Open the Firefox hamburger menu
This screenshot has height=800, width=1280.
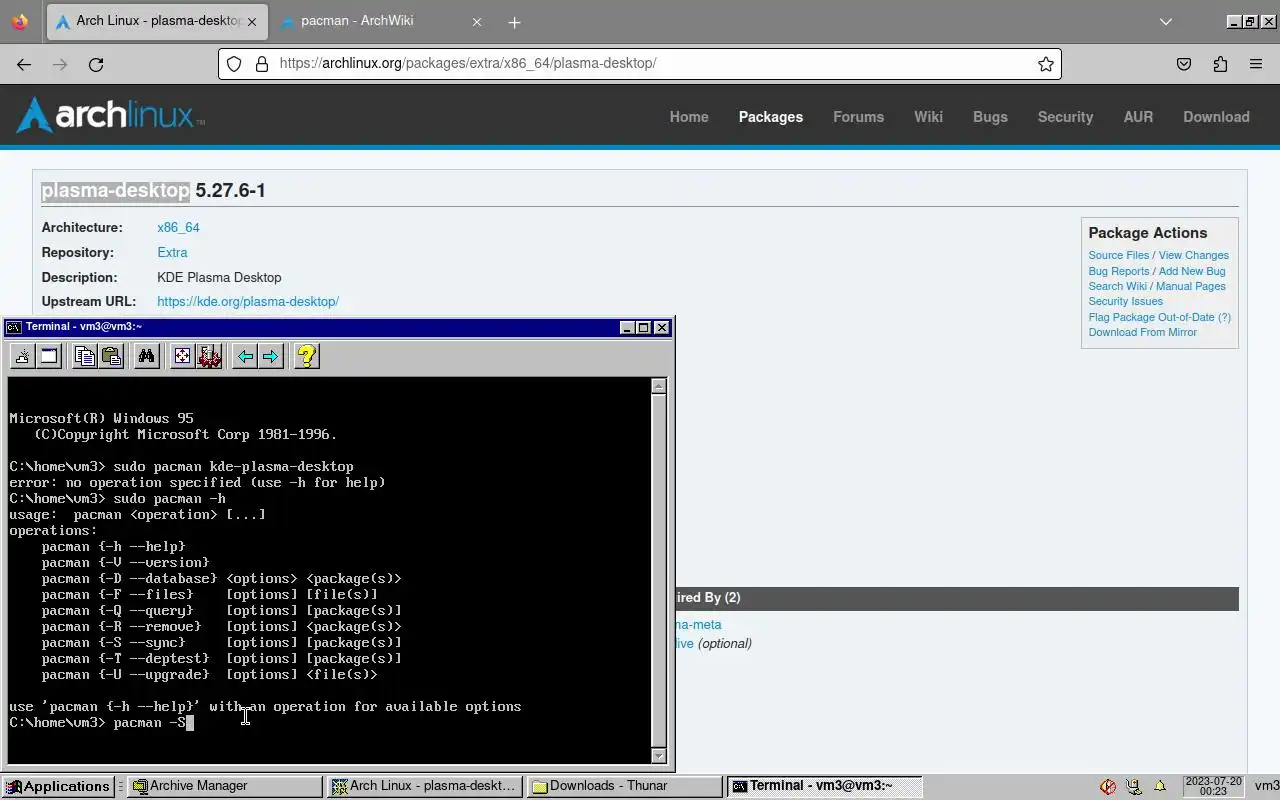pos(1256,64)
